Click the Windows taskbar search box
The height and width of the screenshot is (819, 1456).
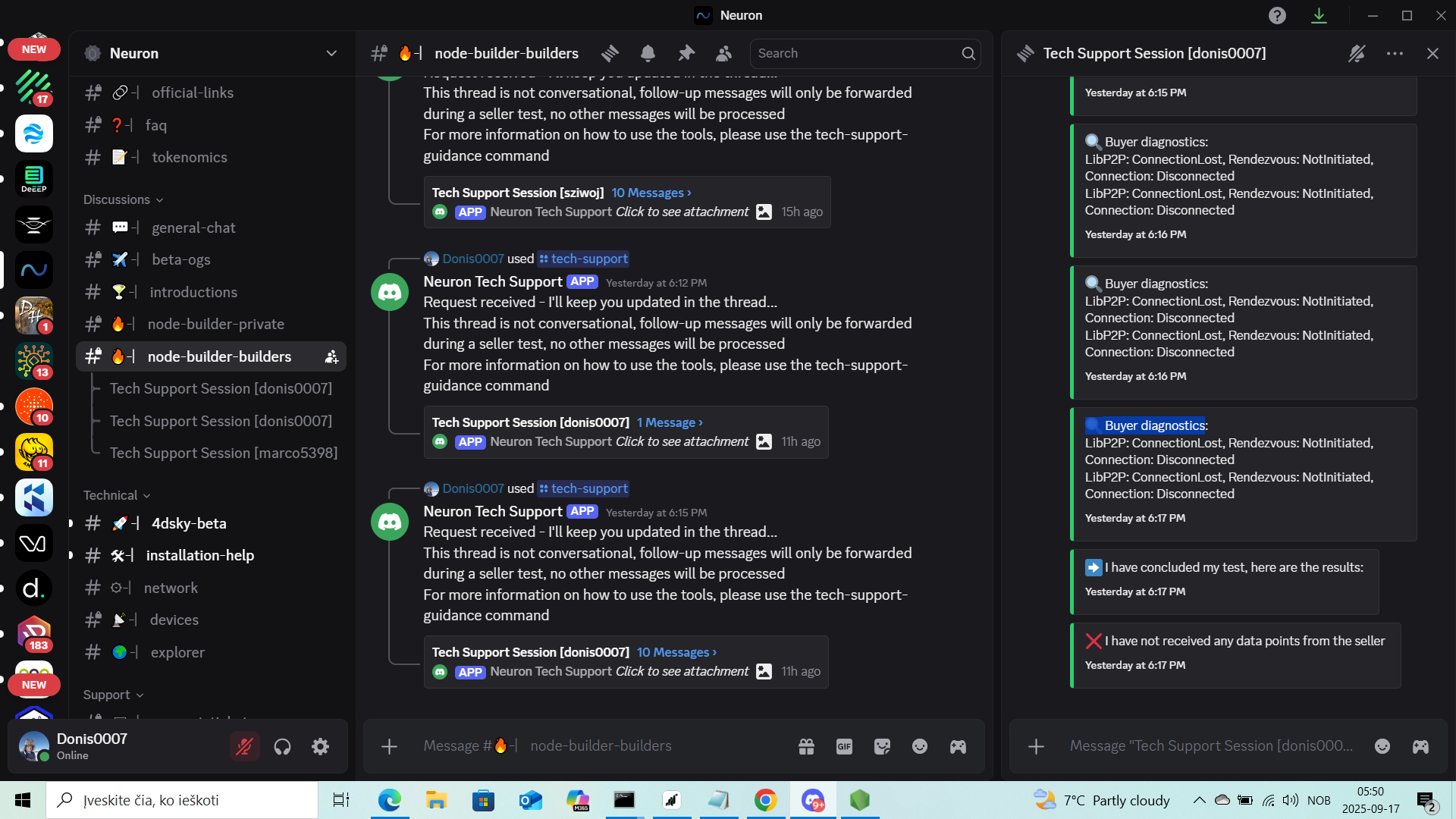182,800
